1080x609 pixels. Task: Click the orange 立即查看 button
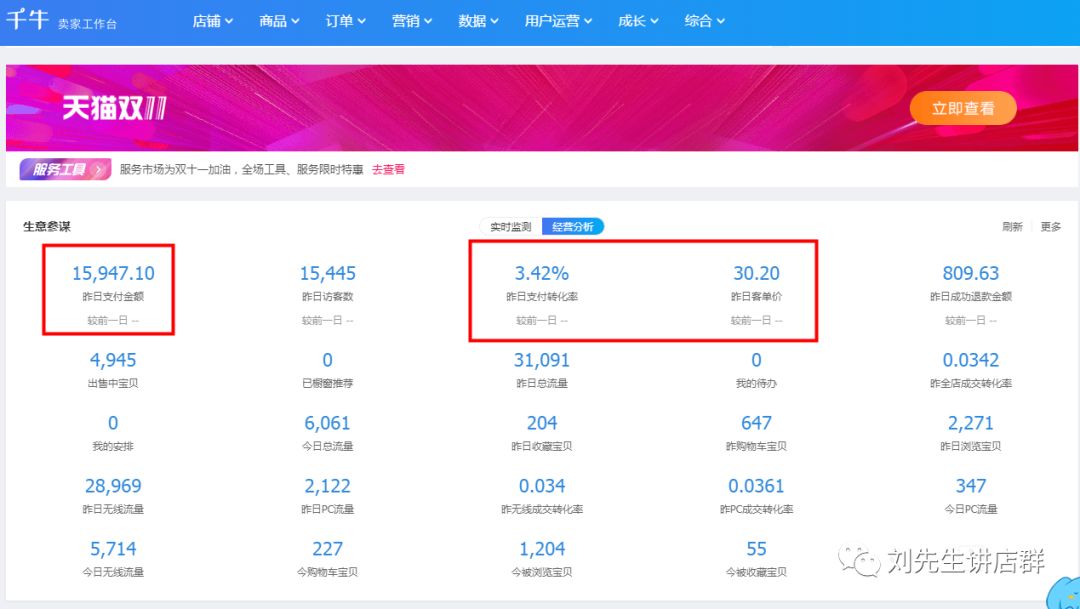click(963, 108)
